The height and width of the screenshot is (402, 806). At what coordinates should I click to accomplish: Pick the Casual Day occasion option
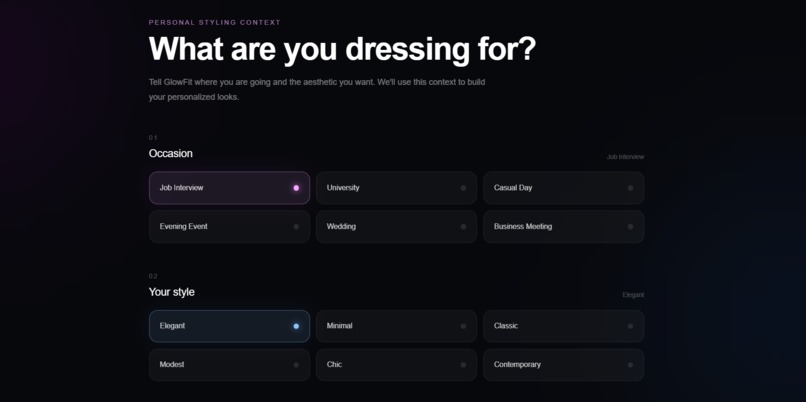pos(563,188)
